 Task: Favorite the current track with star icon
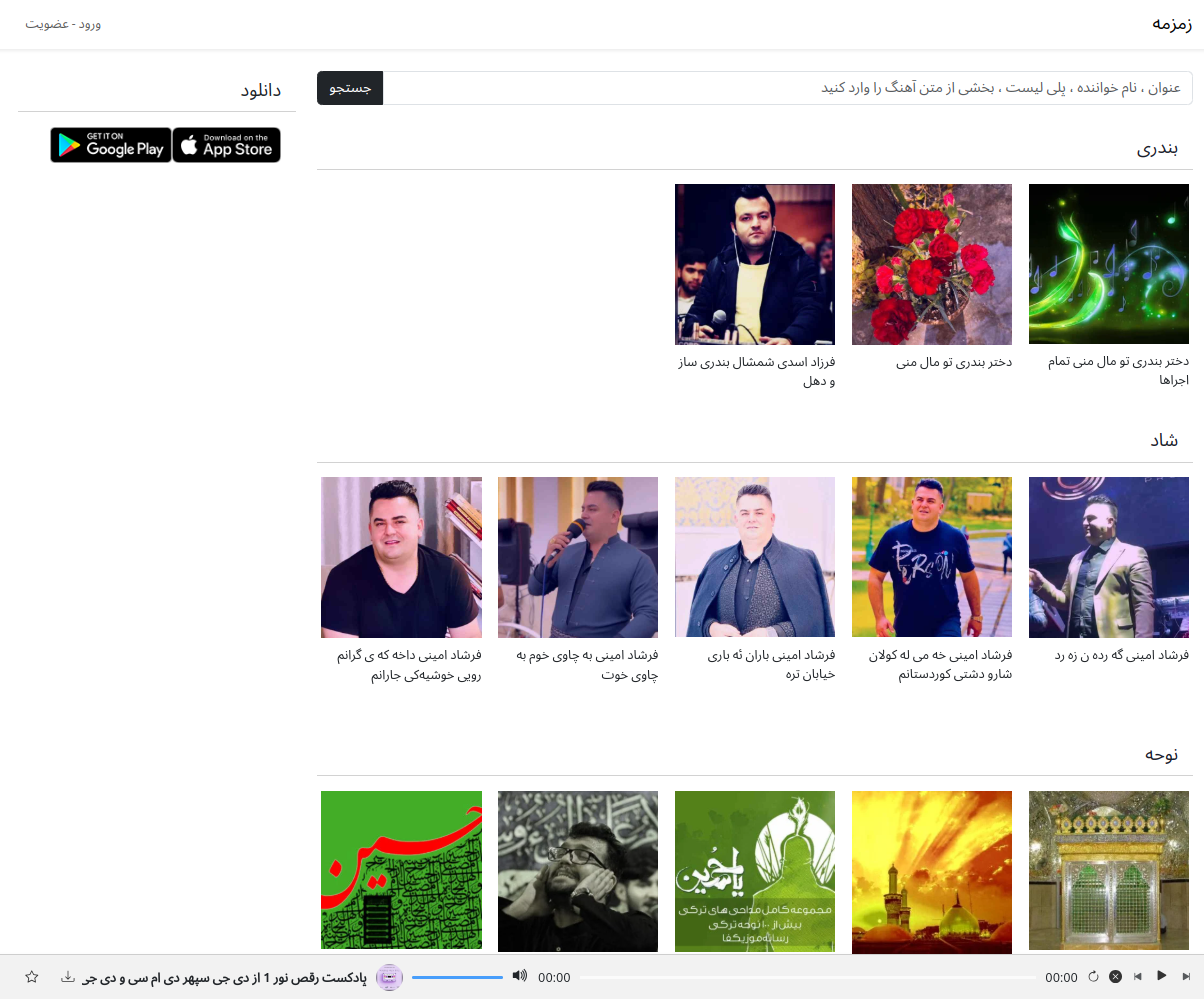pyautogui.click(x=32, y=977)
